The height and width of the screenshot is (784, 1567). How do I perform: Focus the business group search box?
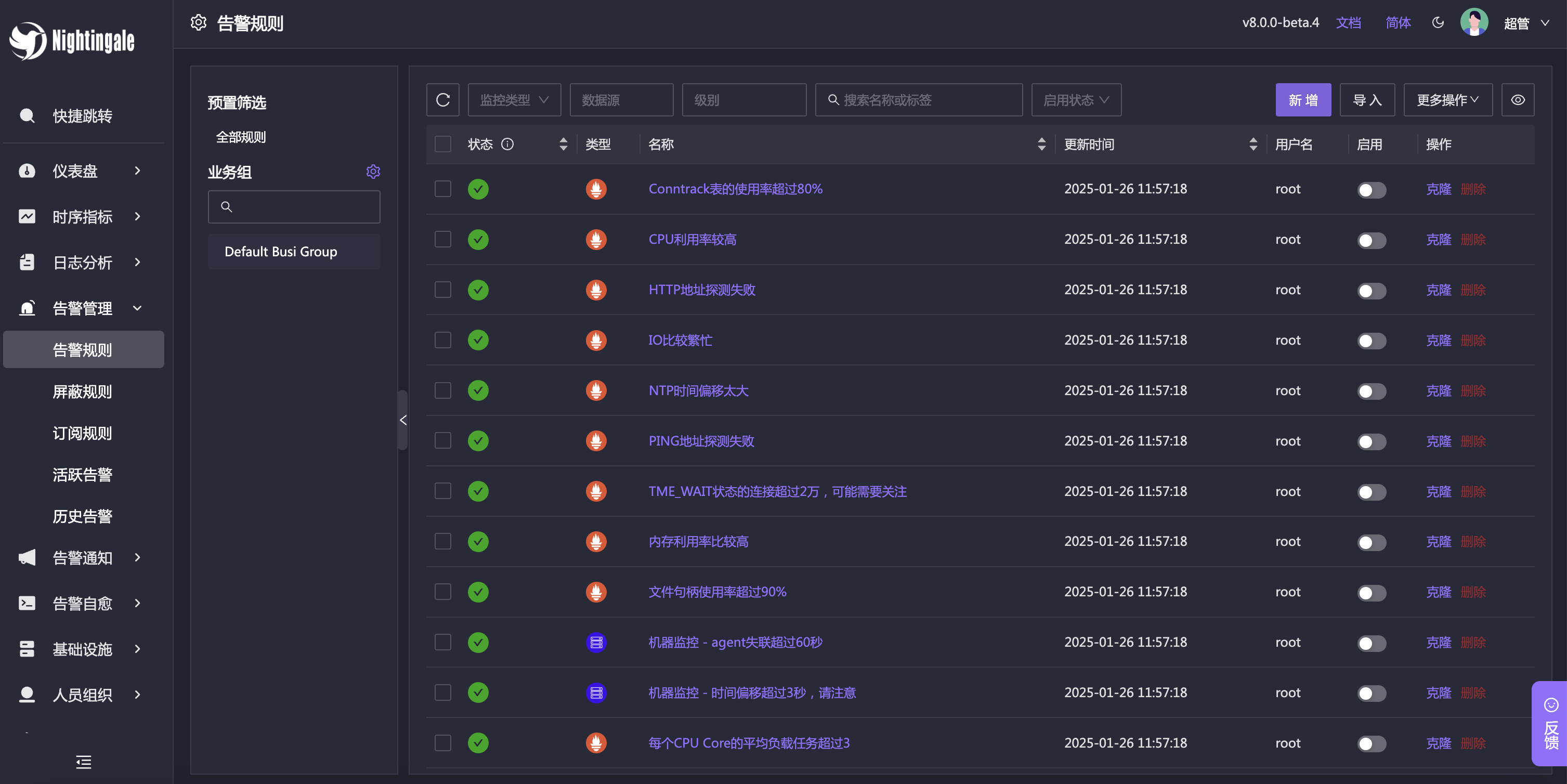tap(294, 207)
